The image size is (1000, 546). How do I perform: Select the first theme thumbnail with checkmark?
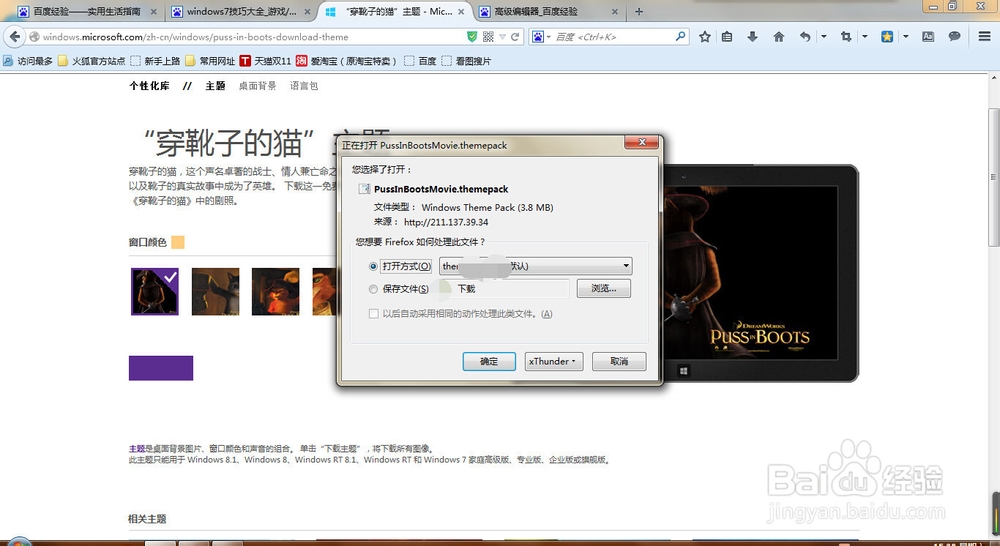tap(155, 291)
